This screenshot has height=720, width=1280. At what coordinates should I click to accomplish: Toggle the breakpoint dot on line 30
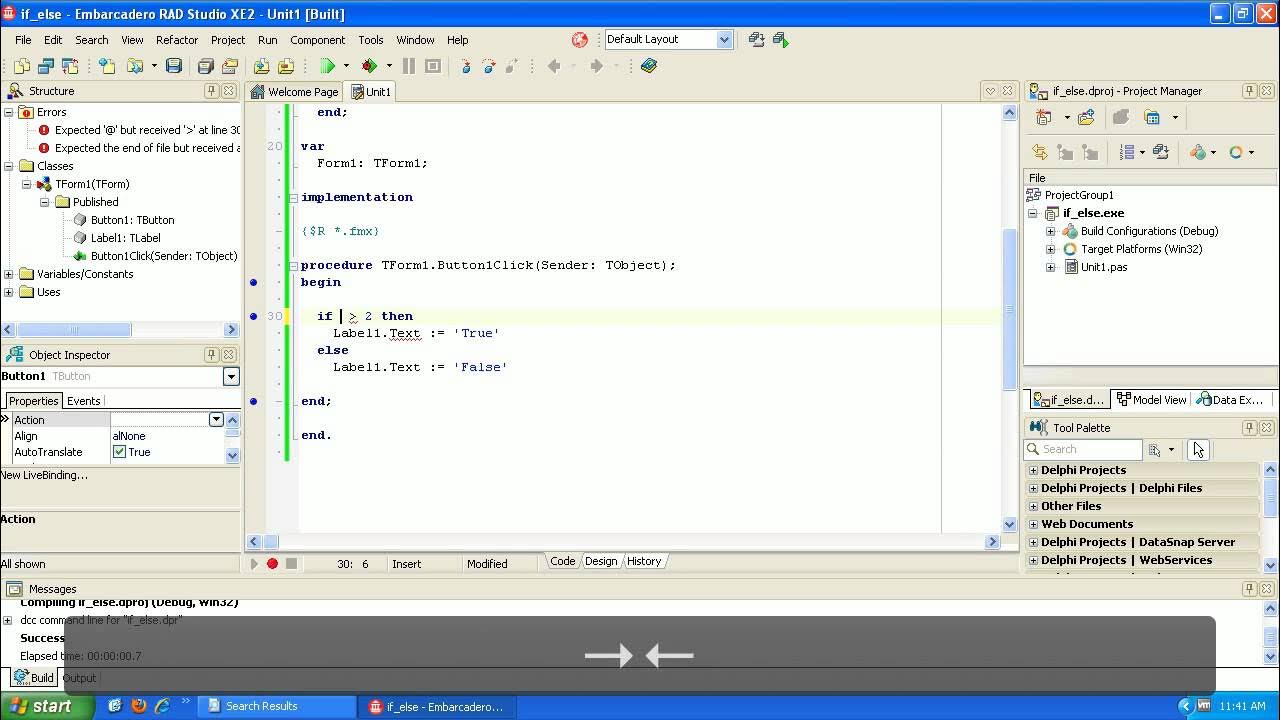coord(254,316)
